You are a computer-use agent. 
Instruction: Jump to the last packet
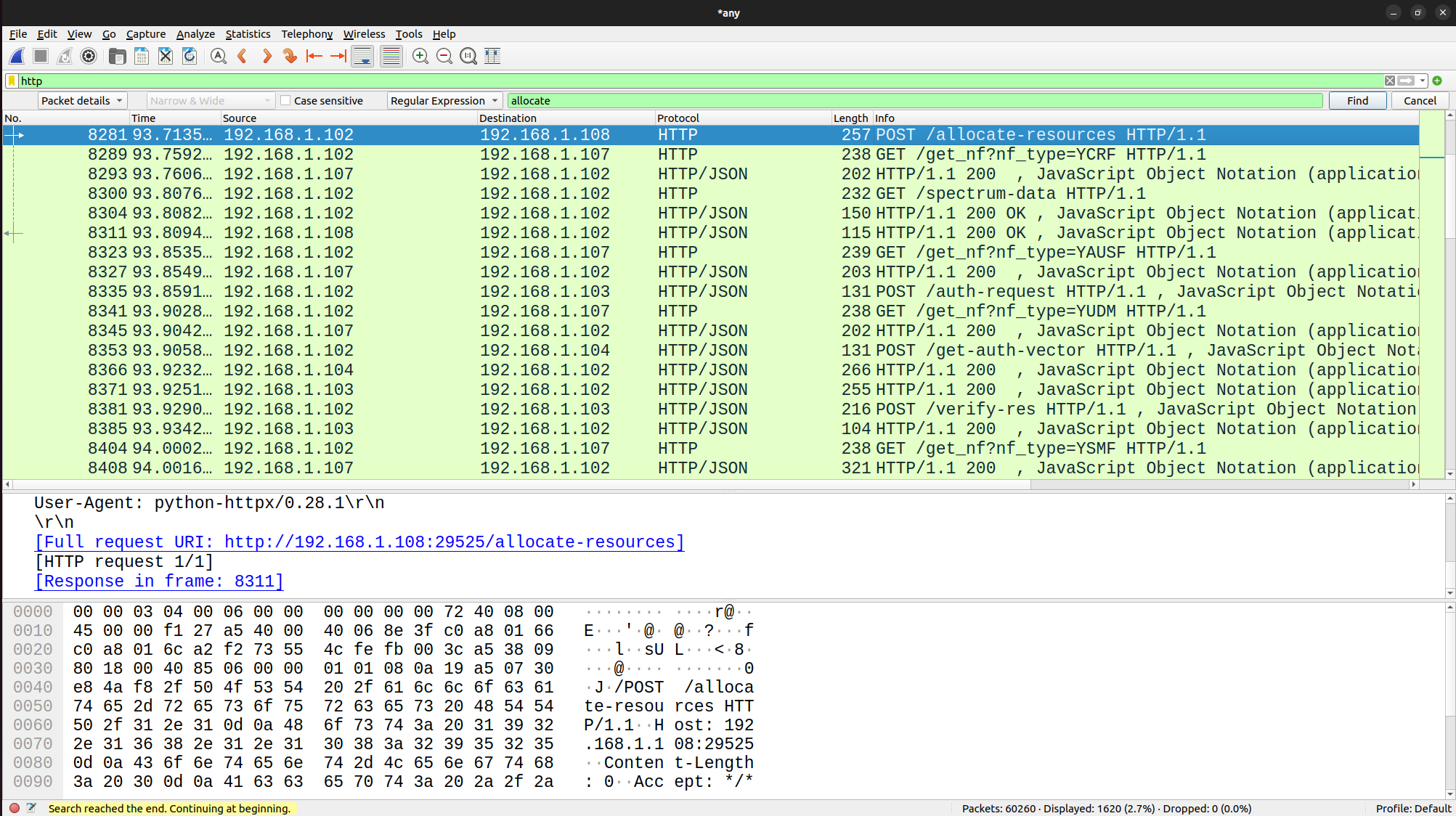338,56
